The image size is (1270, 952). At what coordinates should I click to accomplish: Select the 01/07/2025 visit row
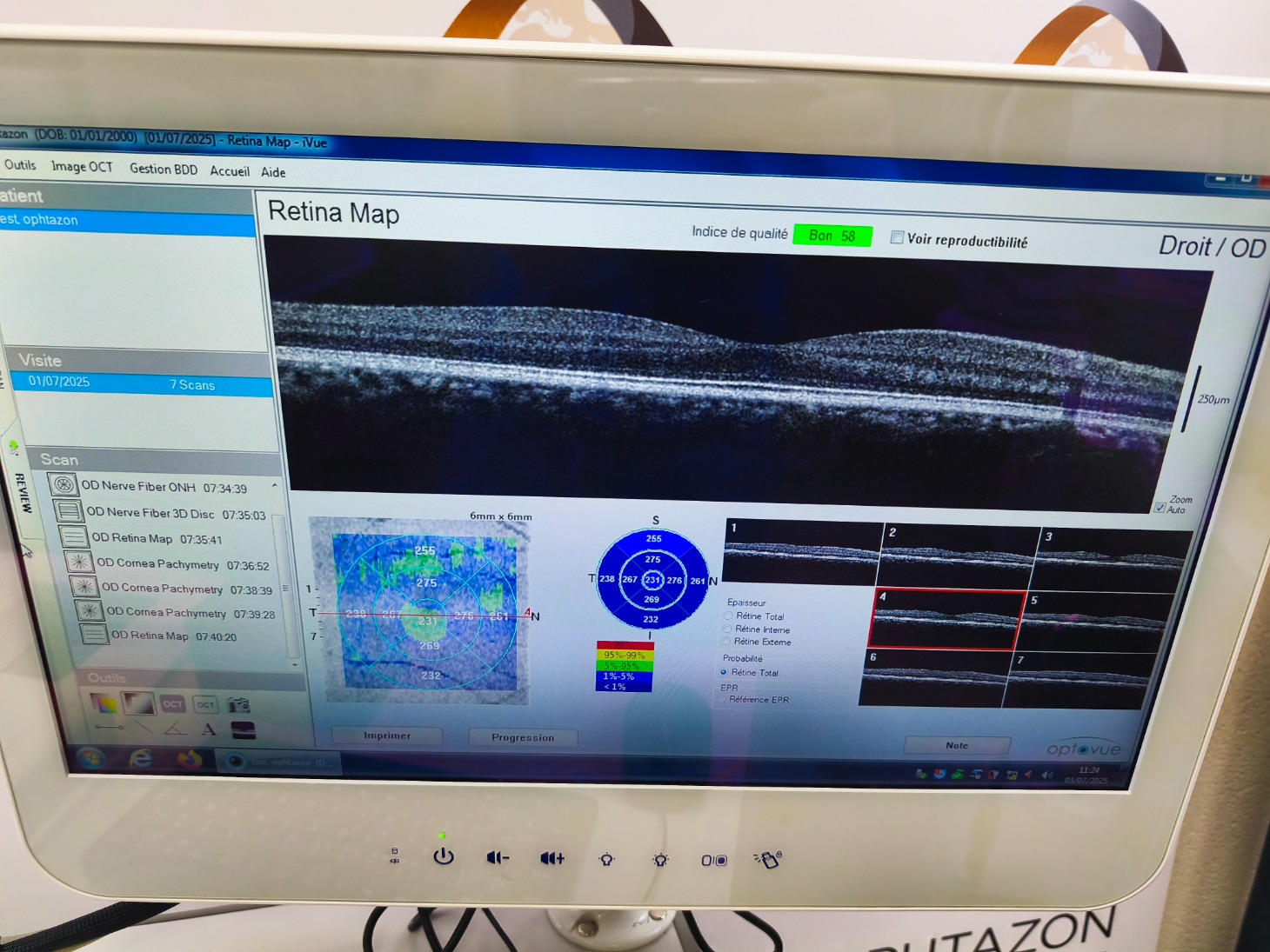tap(144, 383)
